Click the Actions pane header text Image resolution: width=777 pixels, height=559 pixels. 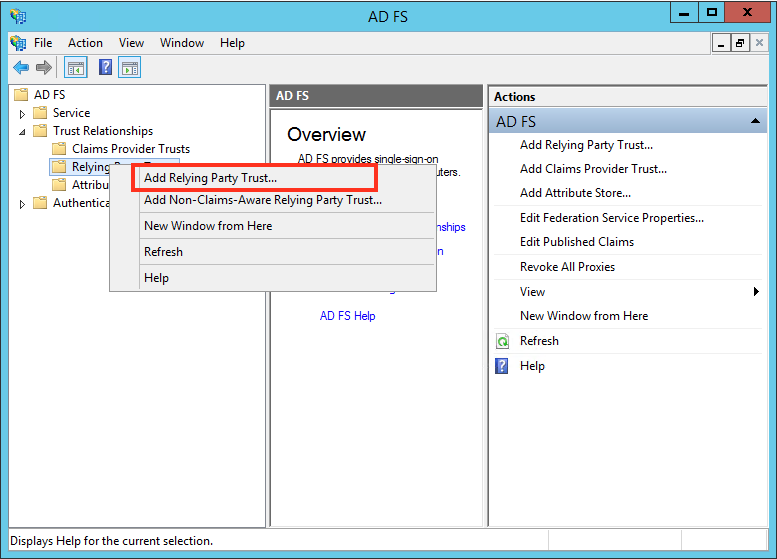tap(514, 97)
